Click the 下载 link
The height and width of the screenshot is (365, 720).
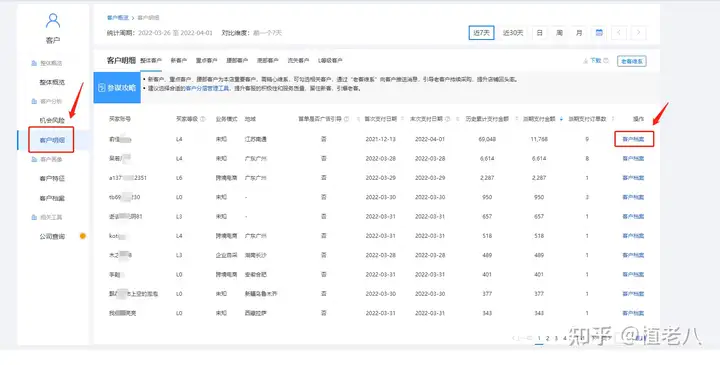click(x=596, y=61)
